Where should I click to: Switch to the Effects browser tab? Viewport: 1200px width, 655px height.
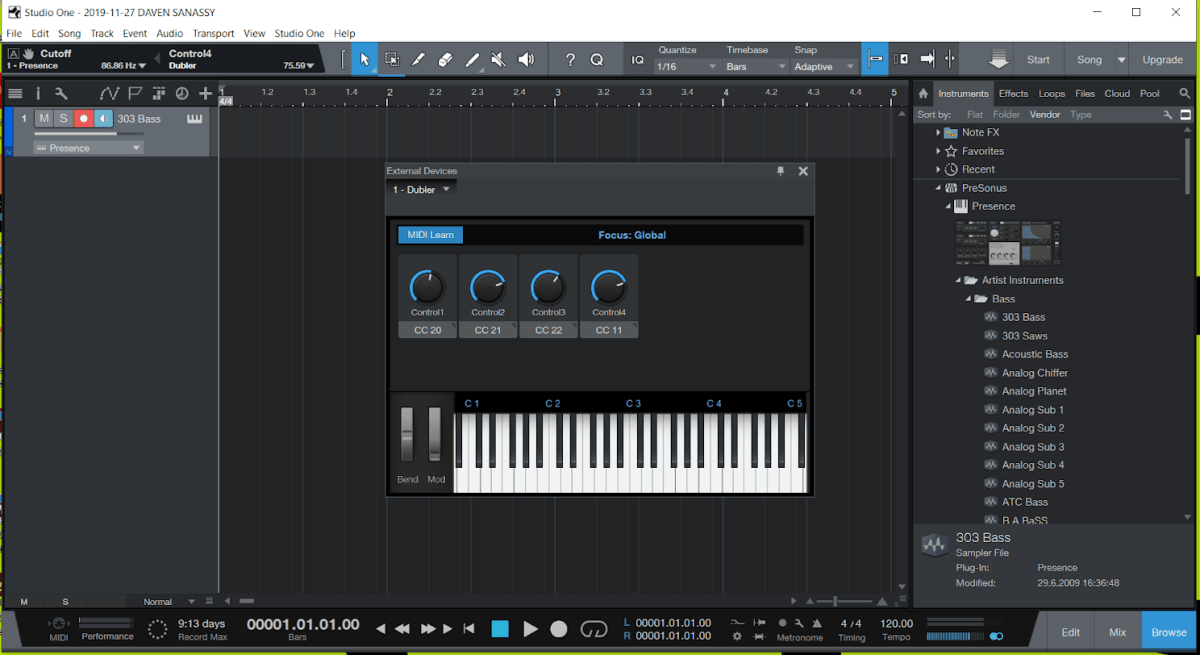tap(1013, 94)
